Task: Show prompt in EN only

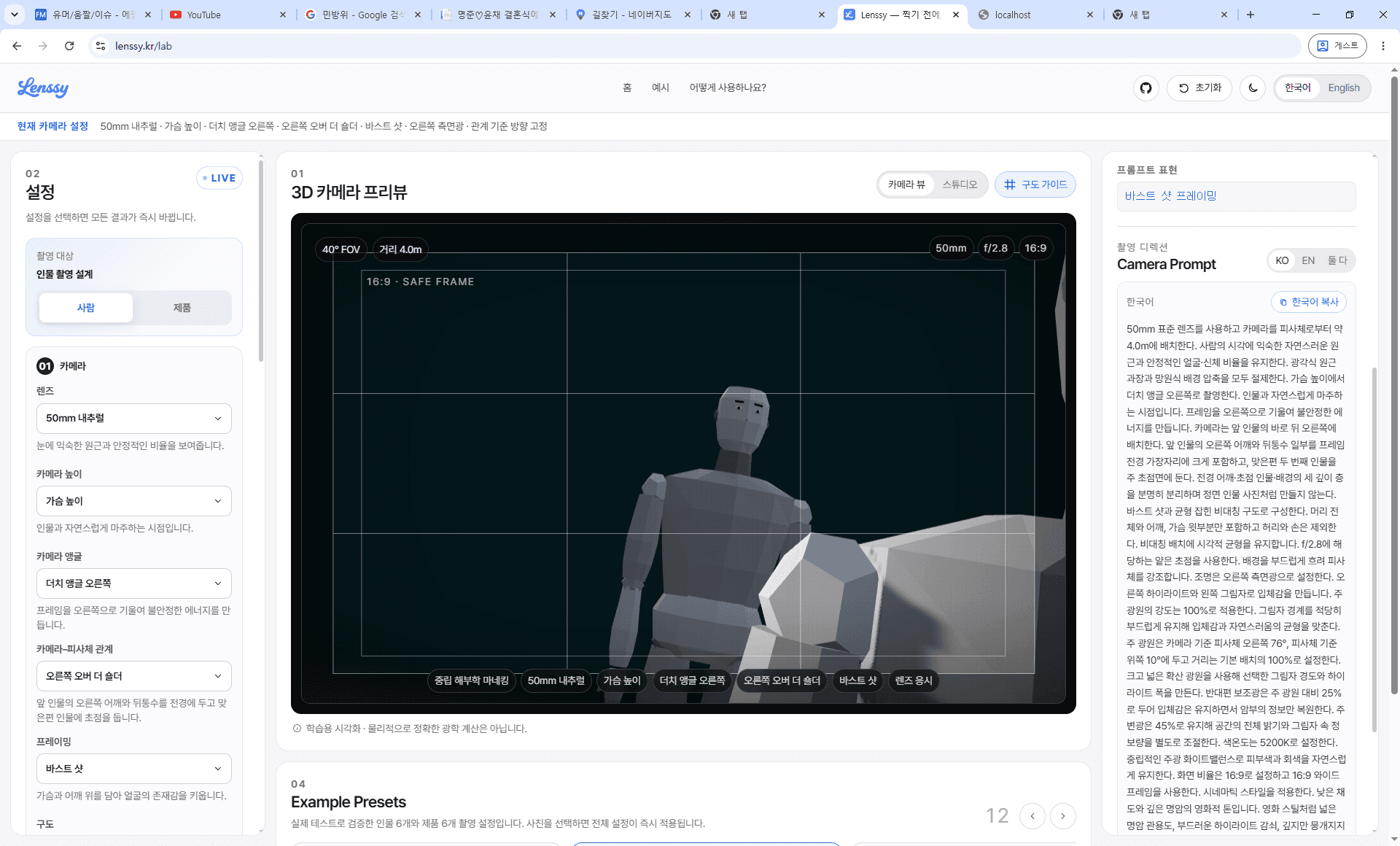Action: pos(1308,260)
